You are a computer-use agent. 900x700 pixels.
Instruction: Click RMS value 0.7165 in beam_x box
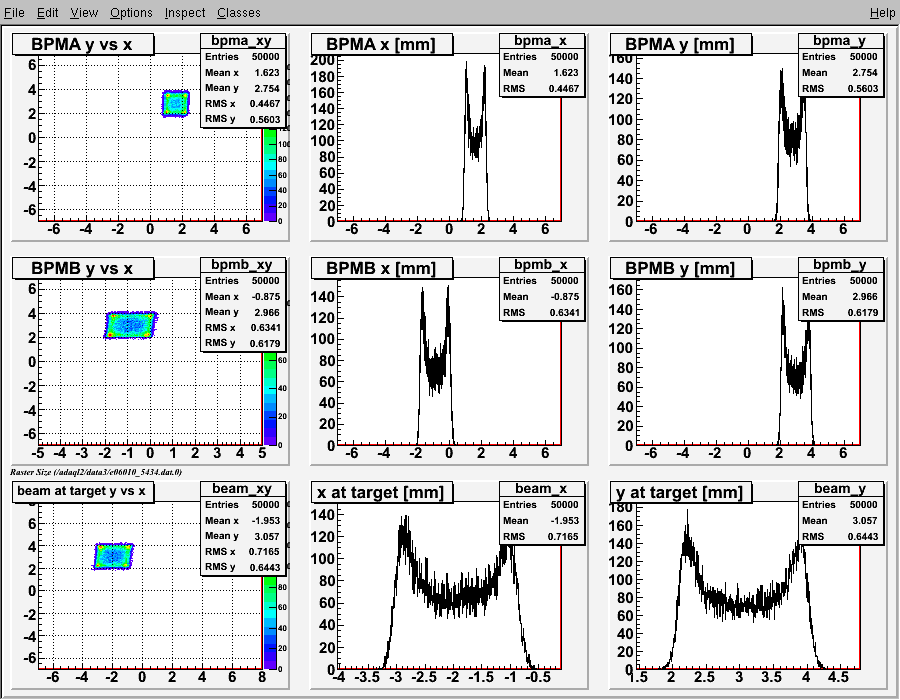pos(564,536)
